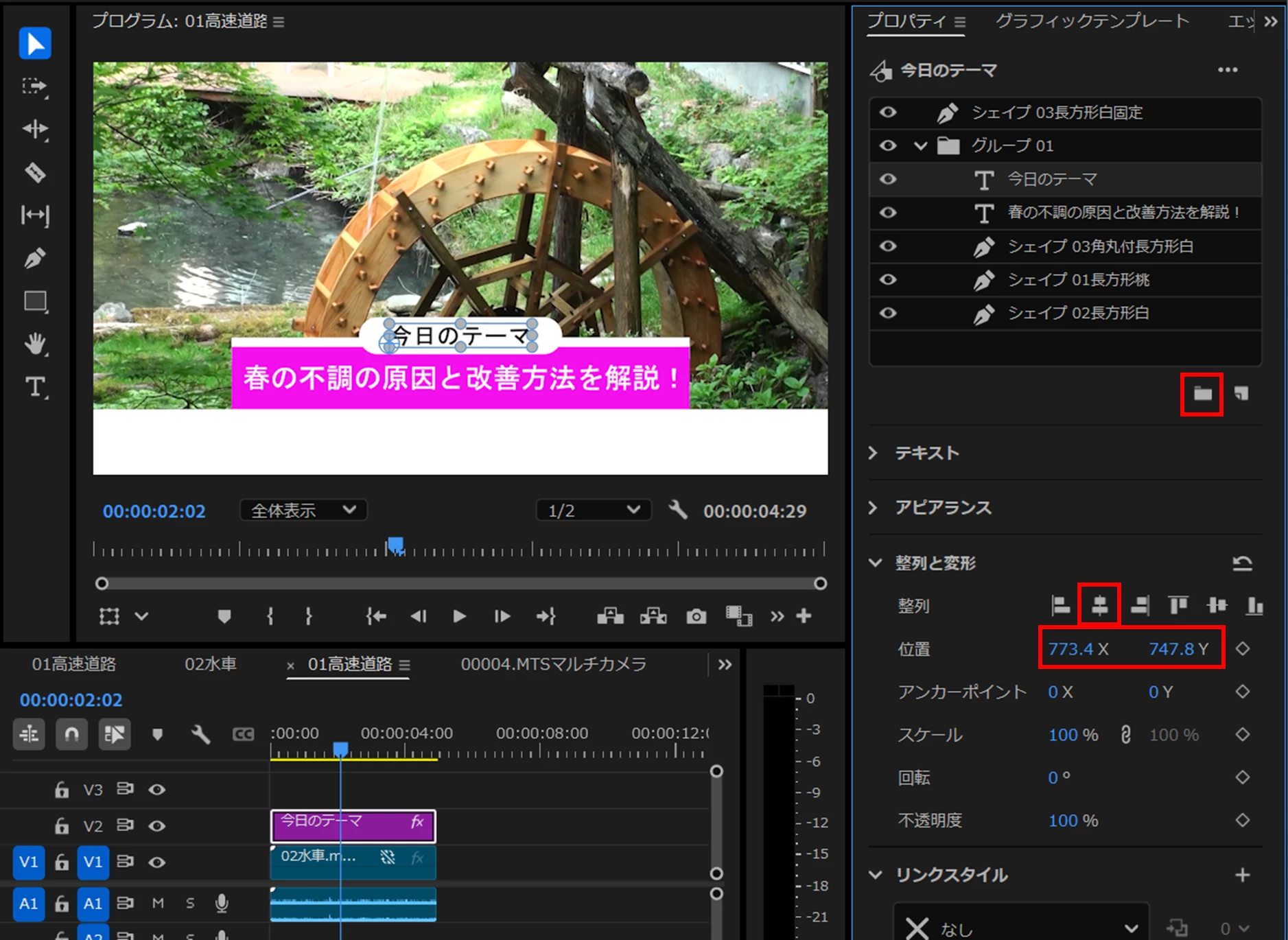Toggle V3 track lock
The height and width of the screenshot is (940, 1288).
[x=62, y=789]
